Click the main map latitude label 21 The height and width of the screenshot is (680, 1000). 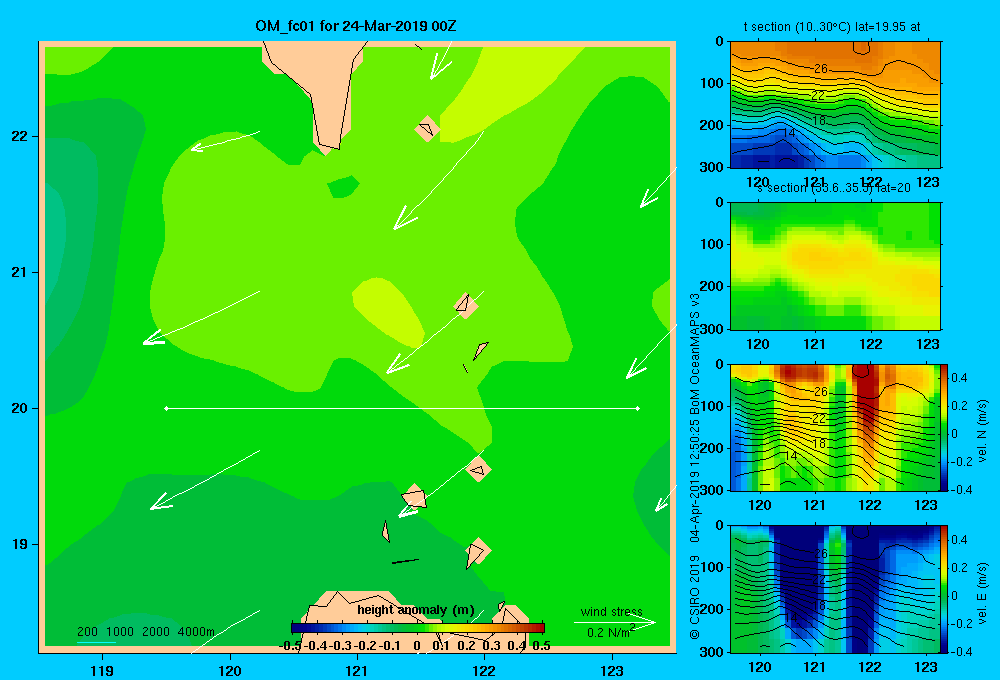click(20, 272)
